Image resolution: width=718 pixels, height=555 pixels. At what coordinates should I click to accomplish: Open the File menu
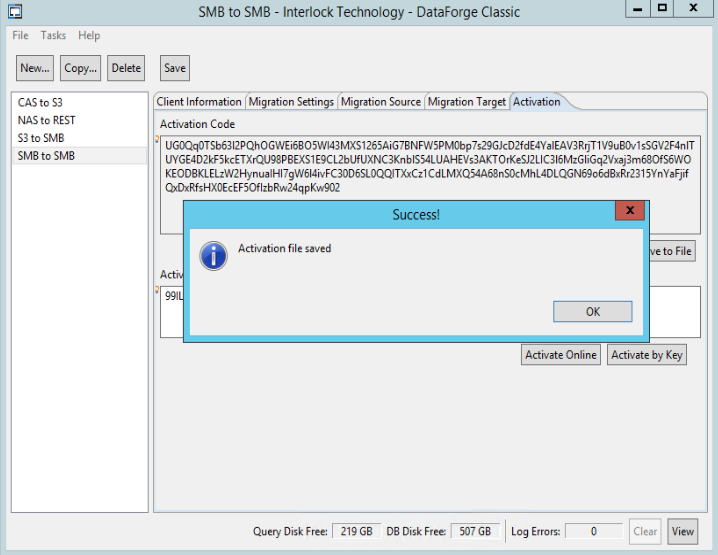(20, 35)
